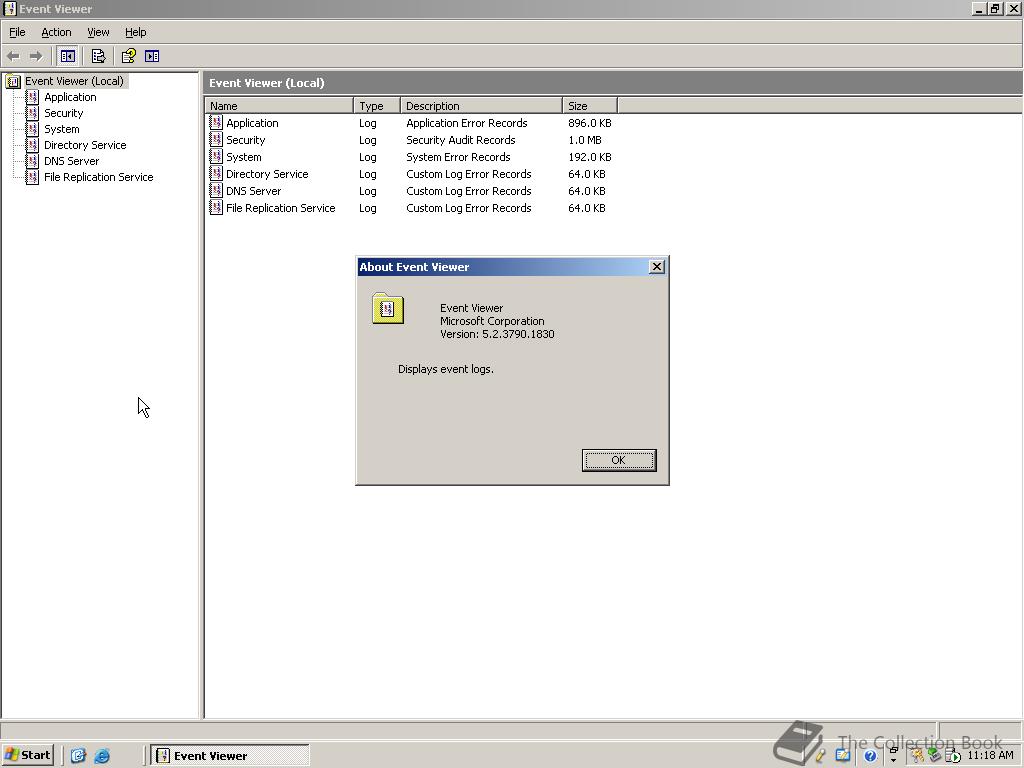Sort by the Size column header

[x=590, y=106]
